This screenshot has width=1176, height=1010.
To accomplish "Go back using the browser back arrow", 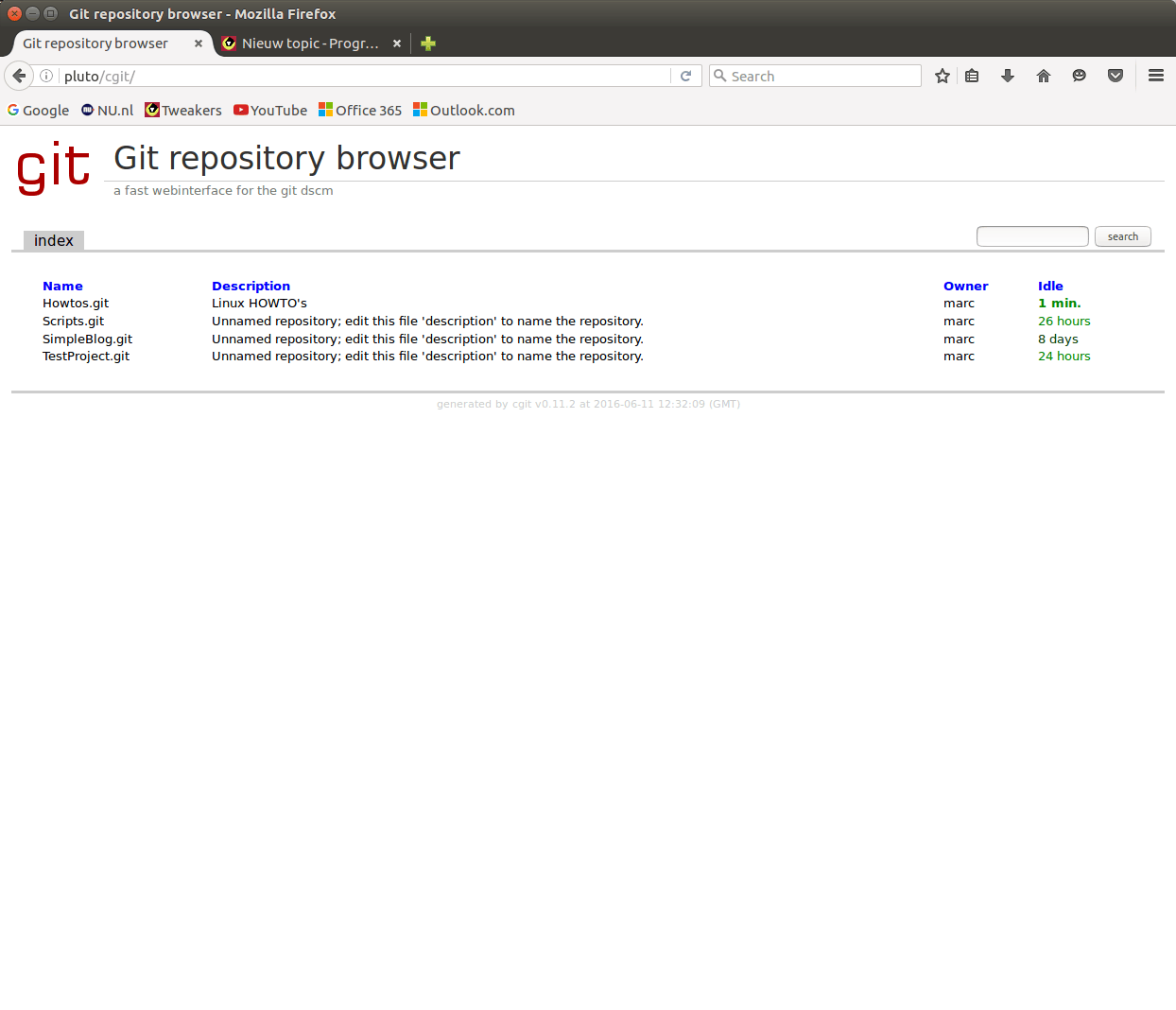I will point(19,76).
